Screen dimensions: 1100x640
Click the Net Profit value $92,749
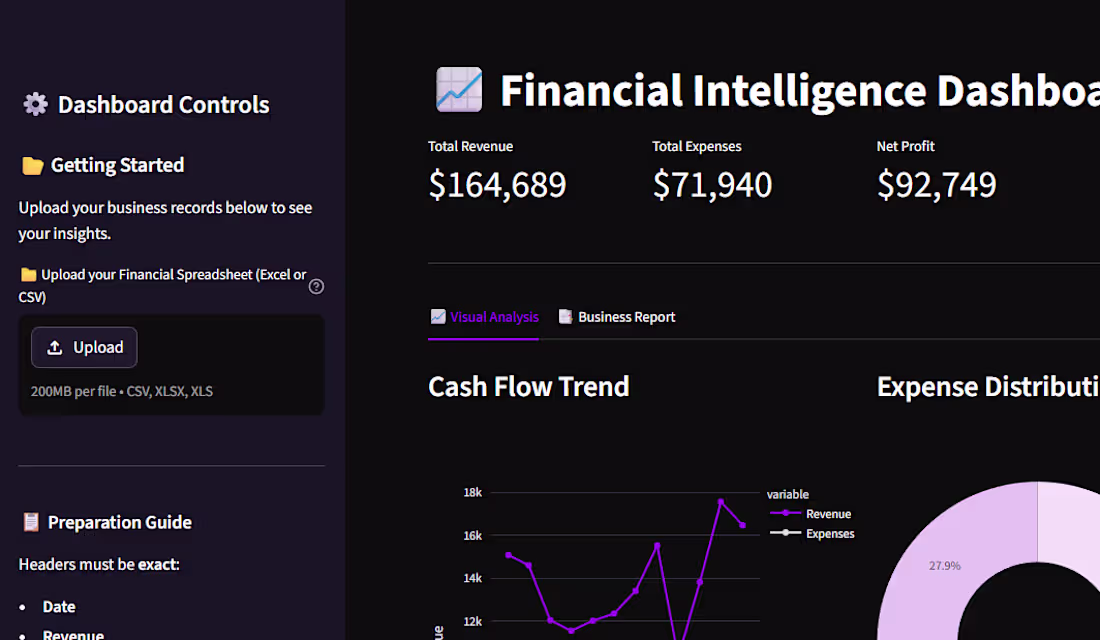pos(937,185)
